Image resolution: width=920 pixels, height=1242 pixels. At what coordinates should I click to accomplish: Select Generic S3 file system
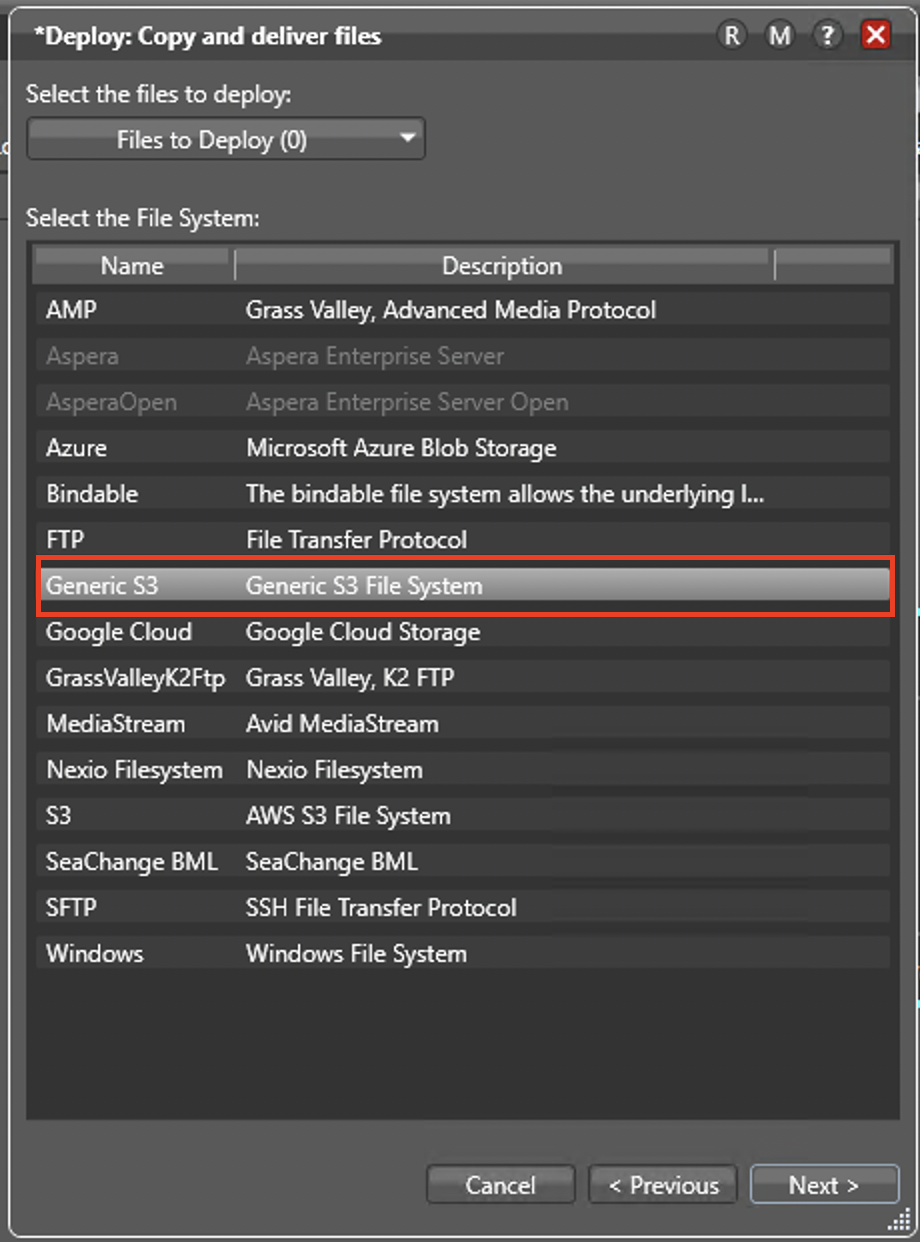tap(463, 586)
